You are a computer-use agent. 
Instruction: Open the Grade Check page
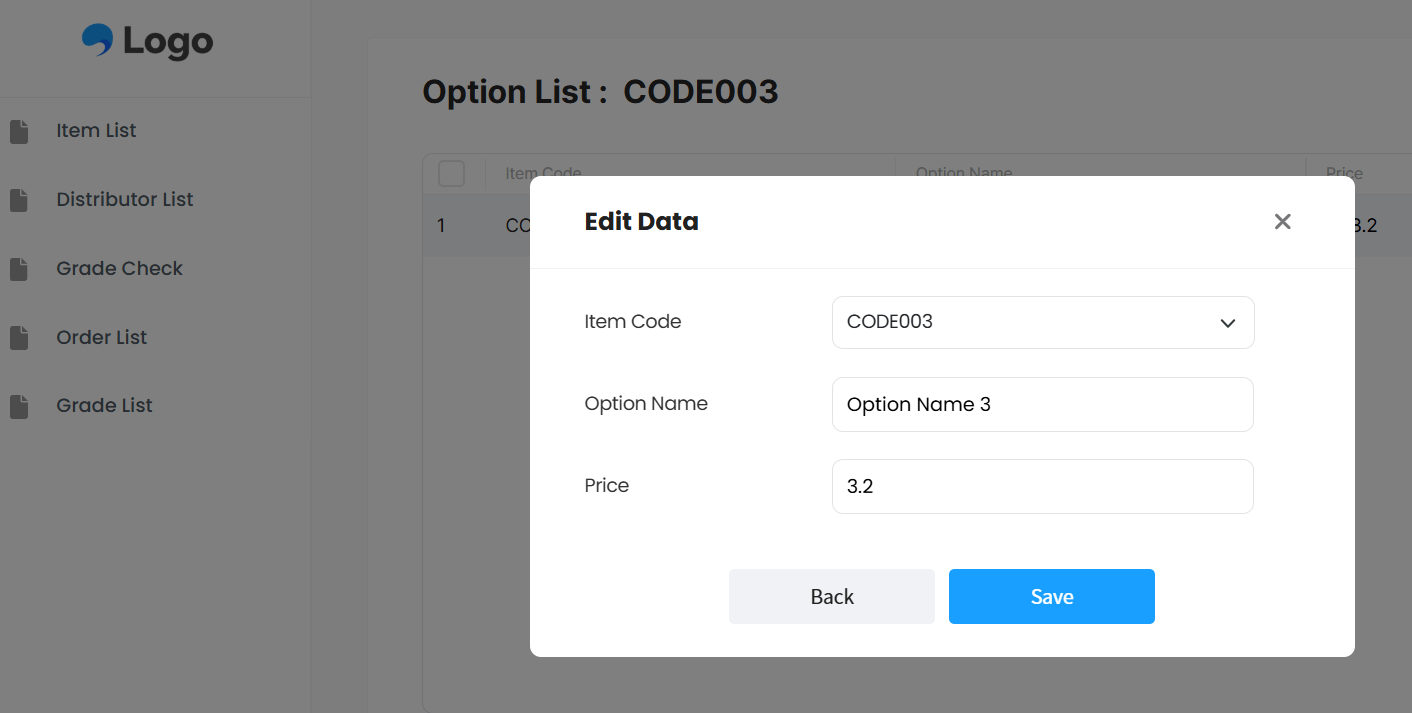click(119, 268)
